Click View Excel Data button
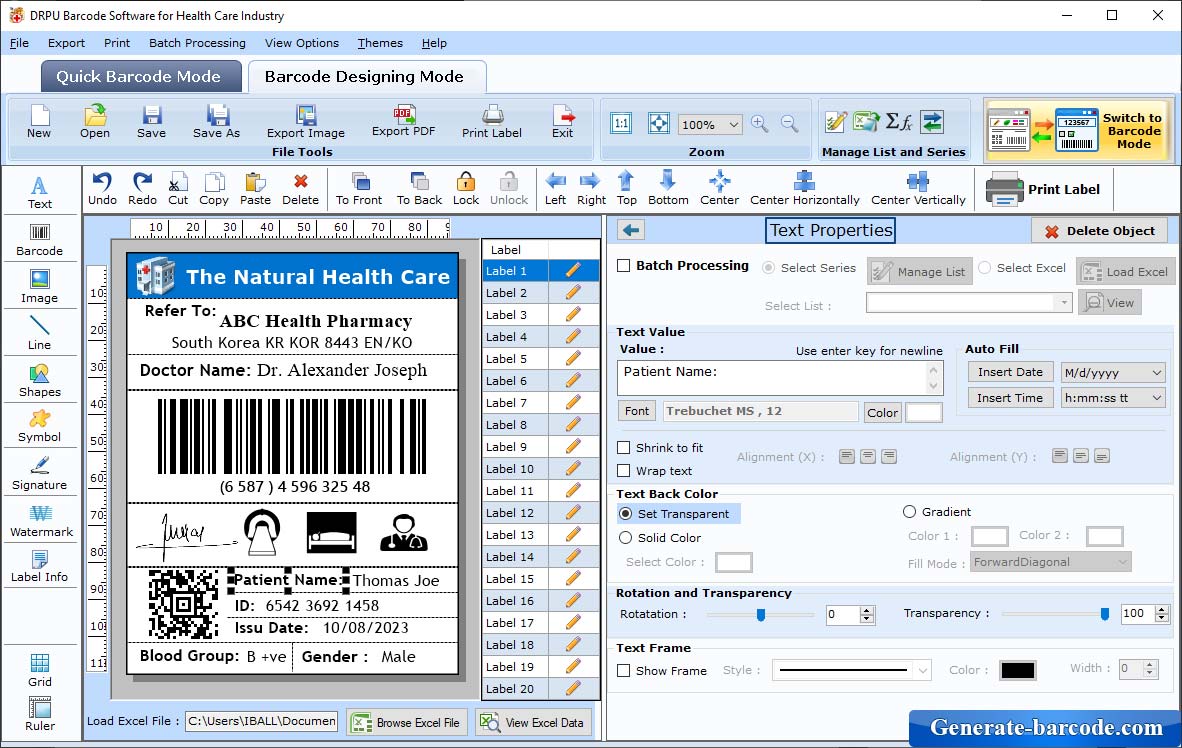The height and width of the screenshot is (748, 1182). pyautogui.click(x=534, y=722)
